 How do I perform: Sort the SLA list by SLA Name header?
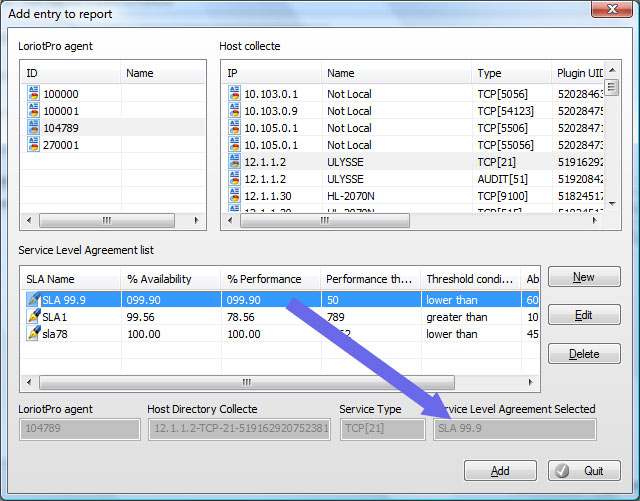click(69, 279)
